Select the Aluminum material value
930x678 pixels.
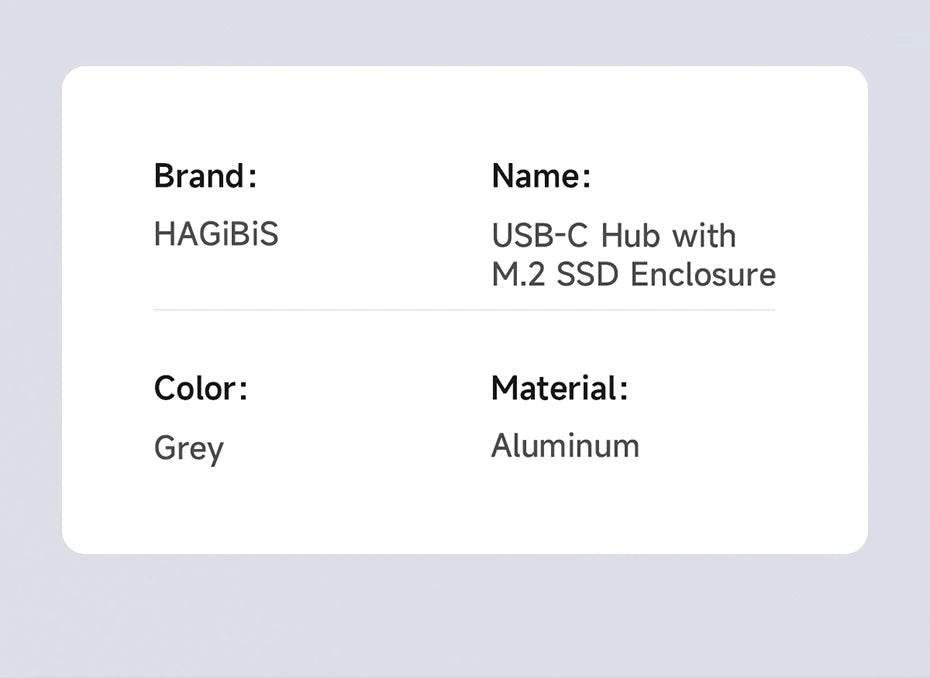coord(565,446)
